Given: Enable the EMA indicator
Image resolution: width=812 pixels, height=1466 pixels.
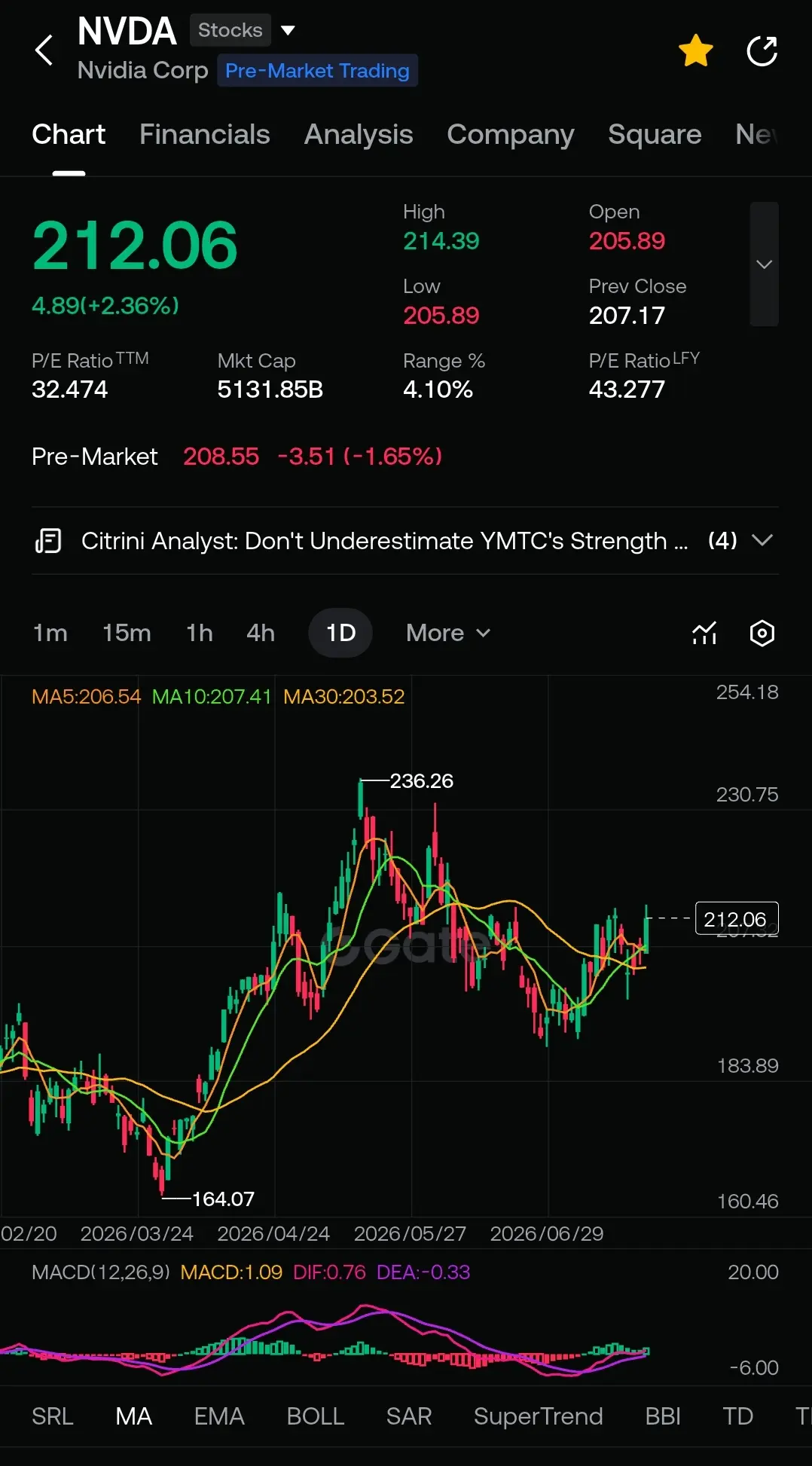Looking at the screenshot, I should click(x=219, y=1416).
